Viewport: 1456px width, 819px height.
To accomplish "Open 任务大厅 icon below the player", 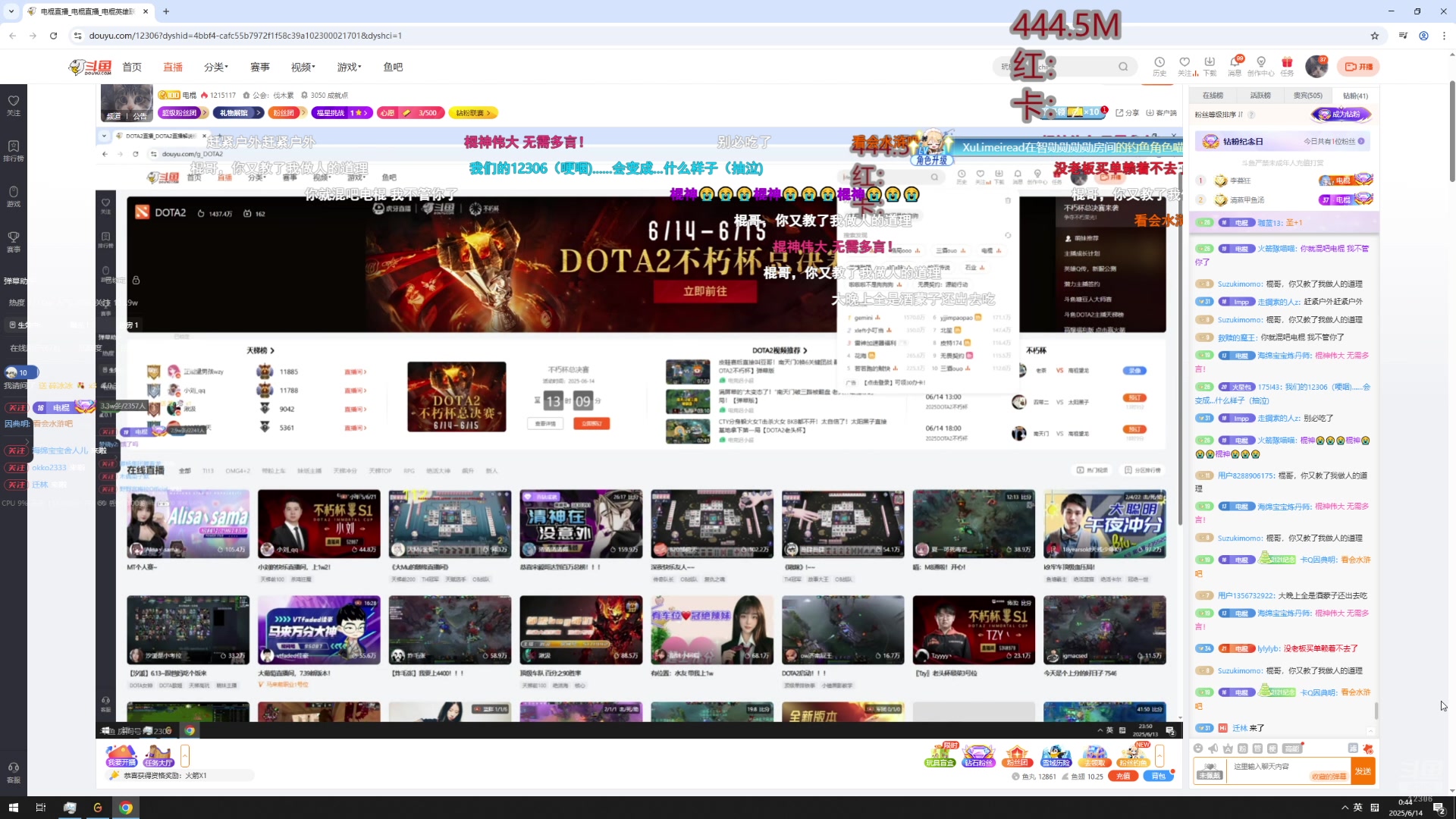I will [158, 756].
